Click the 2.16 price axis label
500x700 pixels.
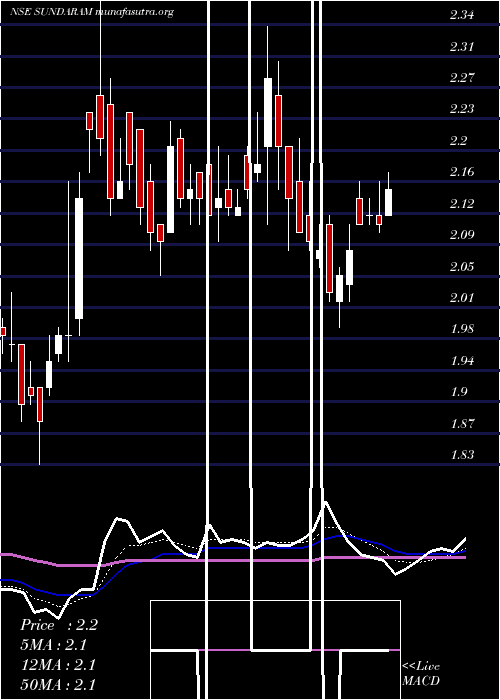(462, 172)
